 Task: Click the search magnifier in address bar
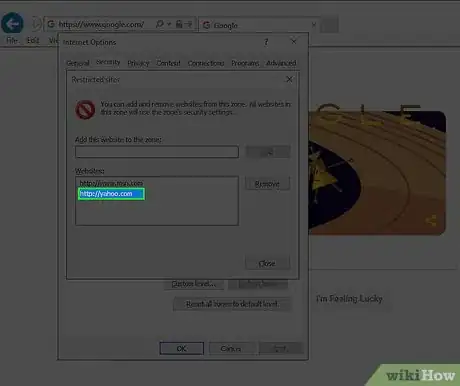(160, 24)
